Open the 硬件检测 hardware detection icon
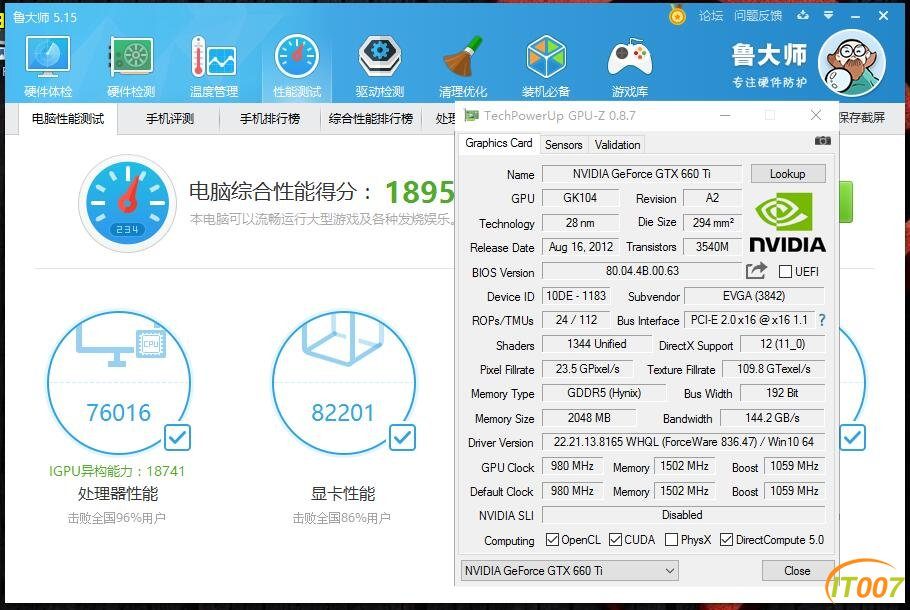This screenshot has height=610, width=910. click(x=131, y=66)
